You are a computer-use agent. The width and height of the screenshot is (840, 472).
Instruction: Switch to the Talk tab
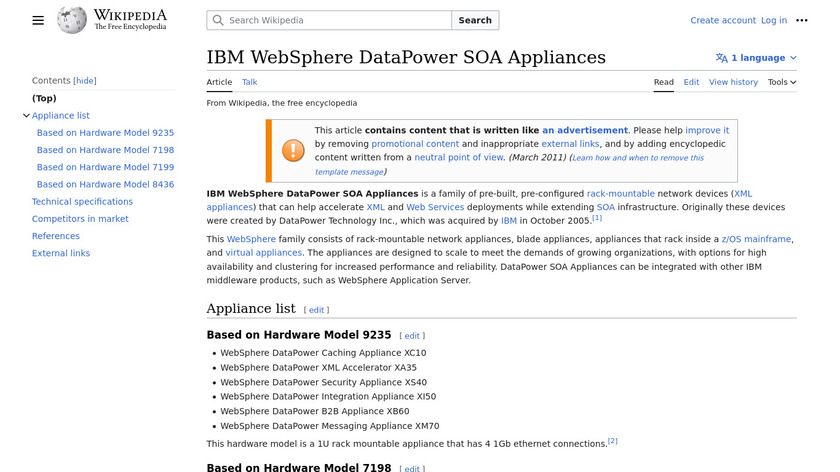coord(249,82)
